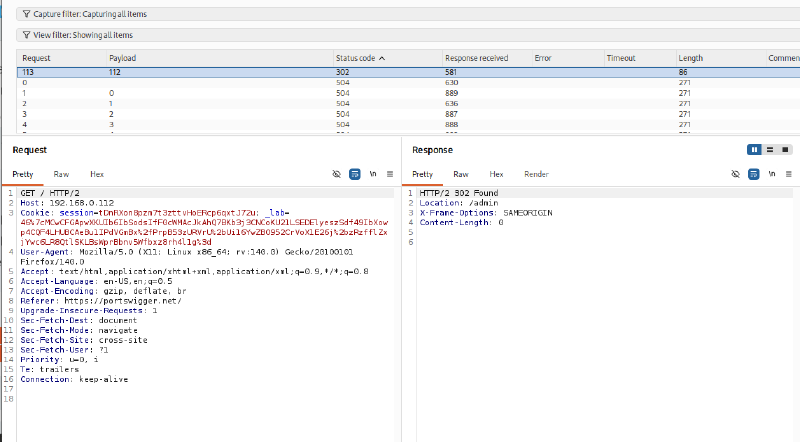Click the length 86 cell

(x=683, y=72)
